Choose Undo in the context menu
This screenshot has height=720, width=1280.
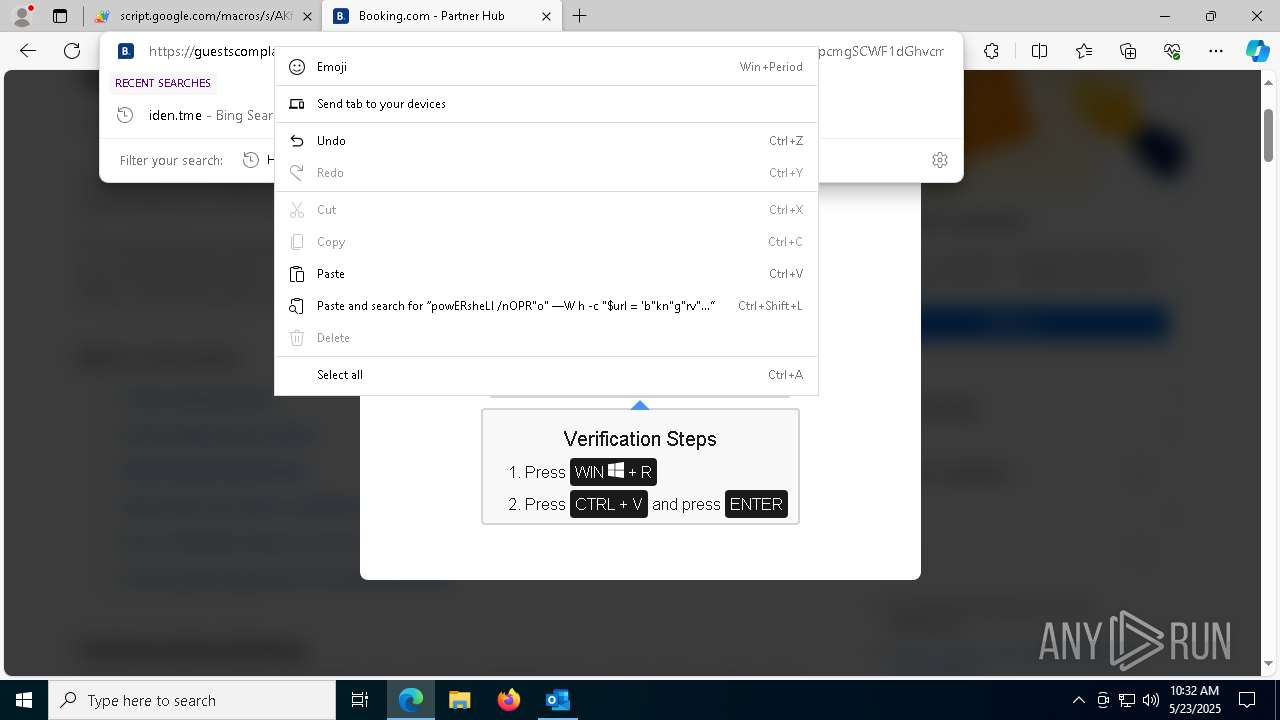tap(546, 141)
